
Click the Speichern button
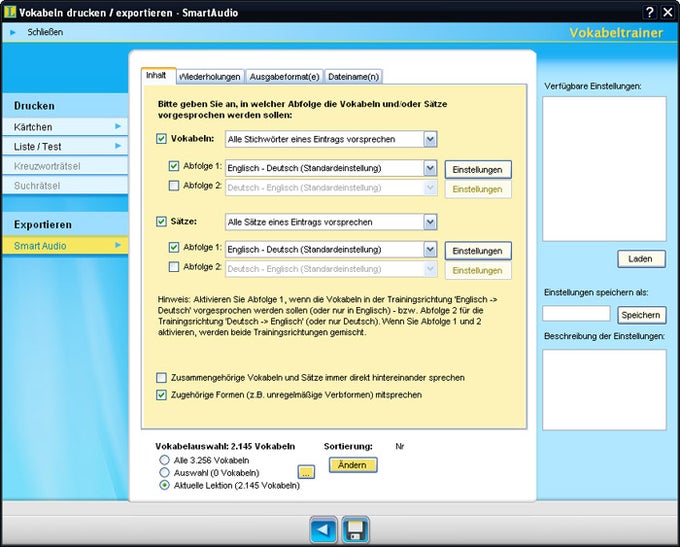641,315
